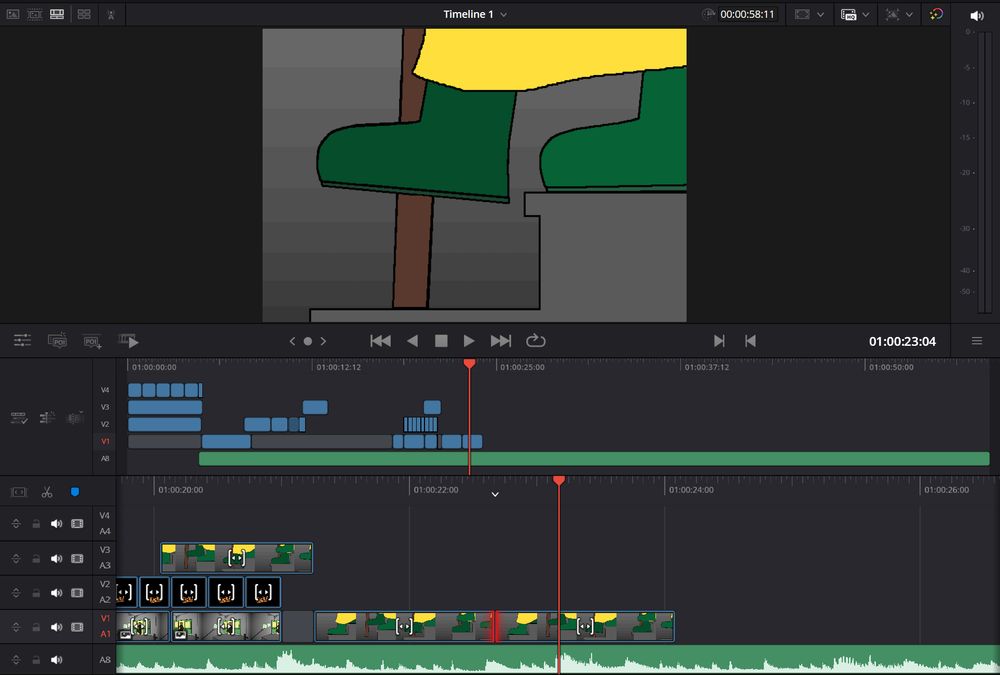The image size is (1000, 675).
Task: Click the Fast Review play icon
Action: [128, 341]
